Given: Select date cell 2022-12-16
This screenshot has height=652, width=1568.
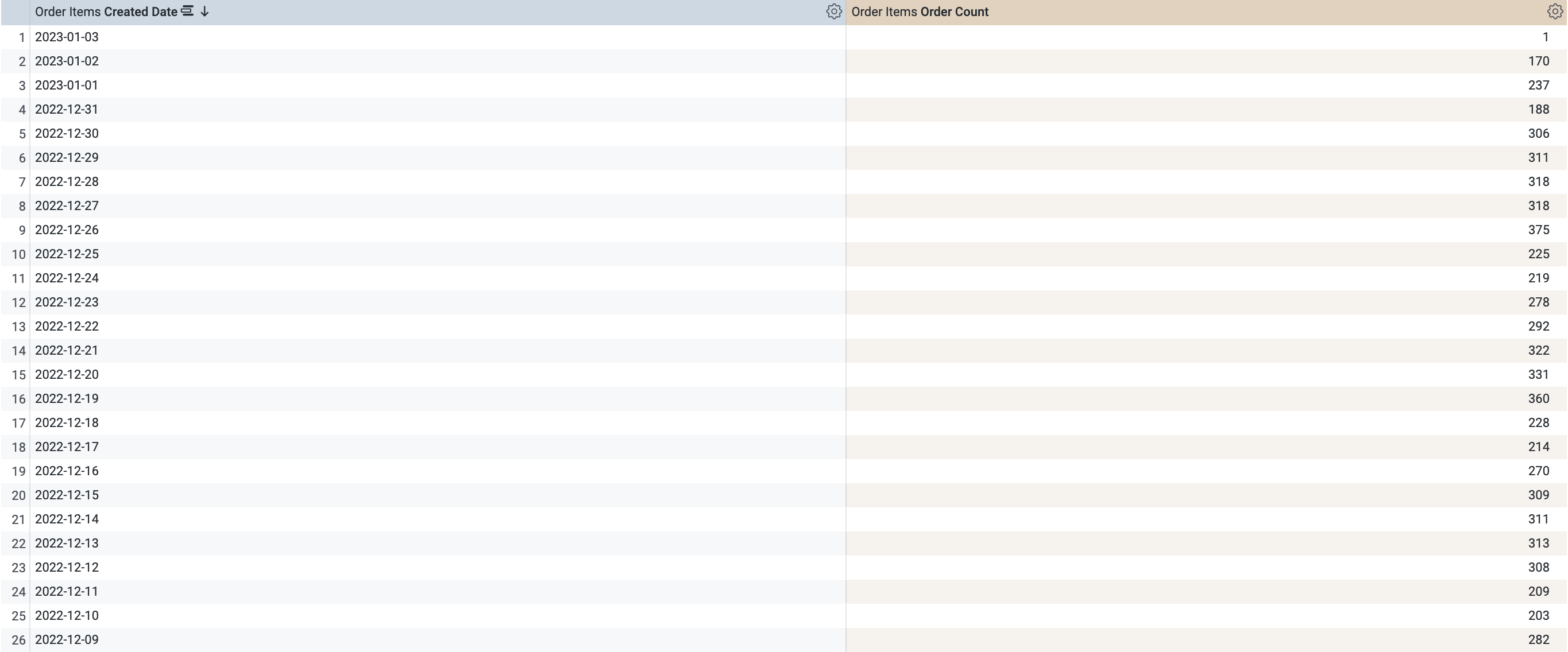Looking at the screenshot, I should click(x=67, y=471).
